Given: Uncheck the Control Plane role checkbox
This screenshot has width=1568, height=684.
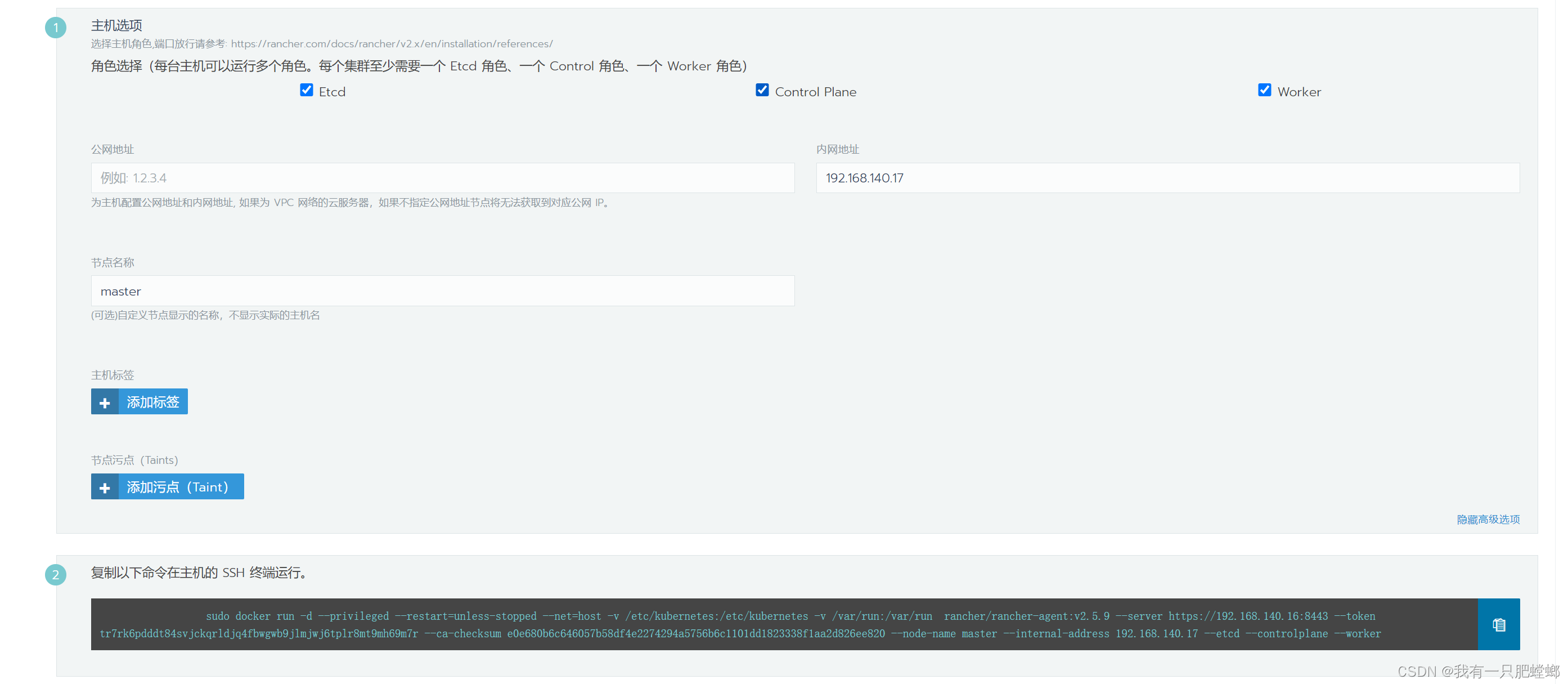Looking at the screenshot, I should pyautogui.click(x=762, y=90).
